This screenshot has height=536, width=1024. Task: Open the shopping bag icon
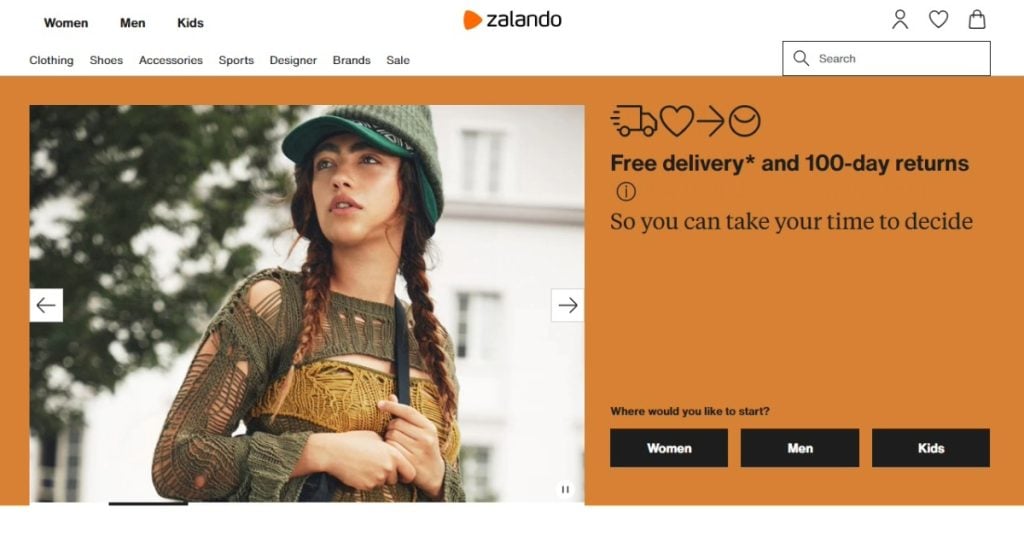(x=977, y=20)
